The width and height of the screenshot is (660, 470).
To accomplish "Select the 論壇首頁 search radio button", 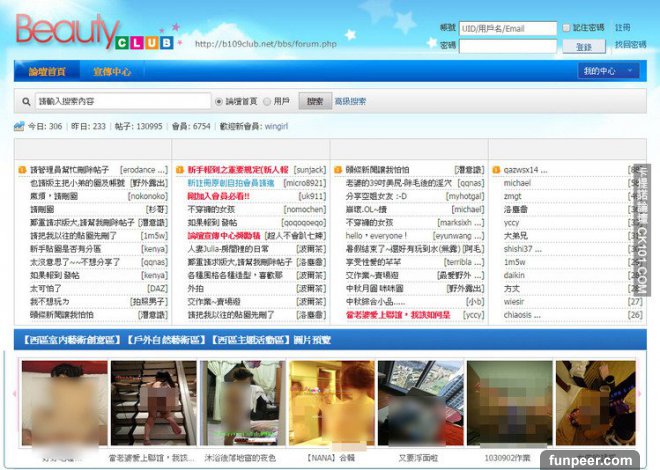I will [x=219, y=101].
